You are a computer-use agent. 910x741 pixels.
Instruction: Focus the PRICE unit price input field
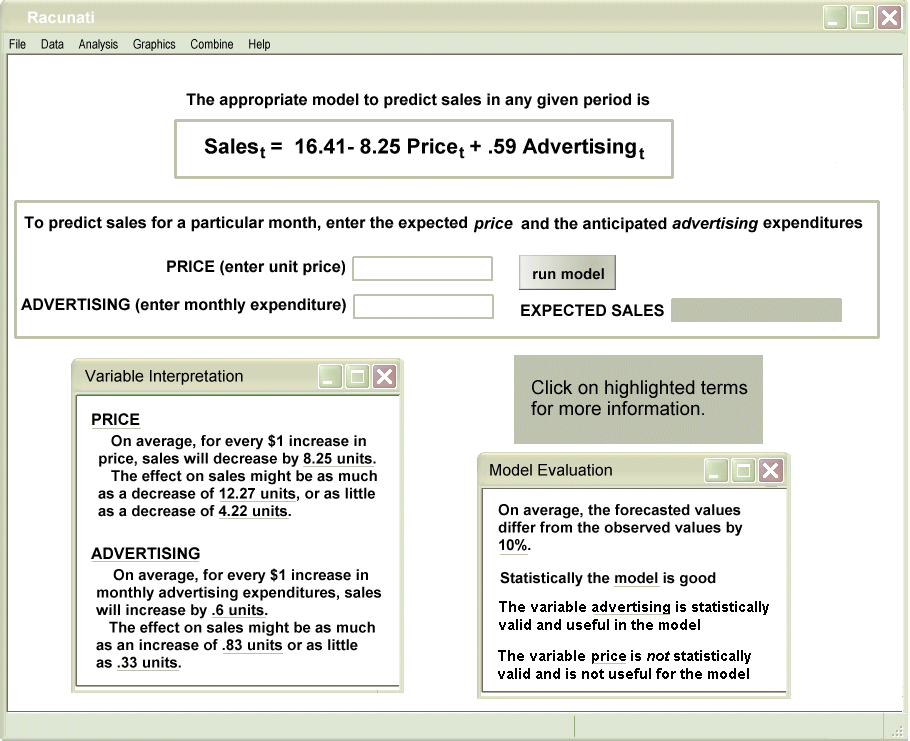click(422, 268)
